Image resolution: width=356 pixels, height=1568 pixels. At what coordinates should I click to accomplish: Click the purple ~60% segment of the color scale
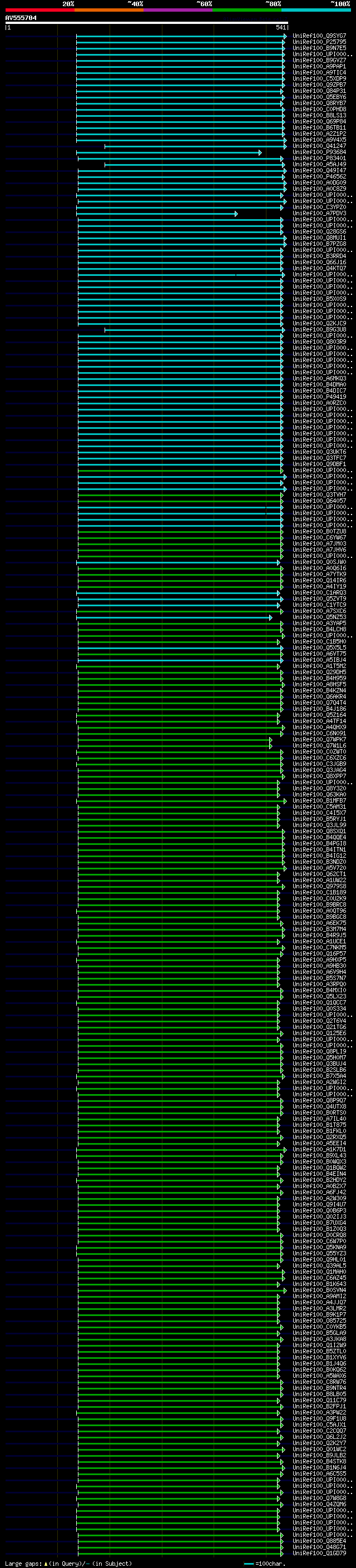[179, 10]
